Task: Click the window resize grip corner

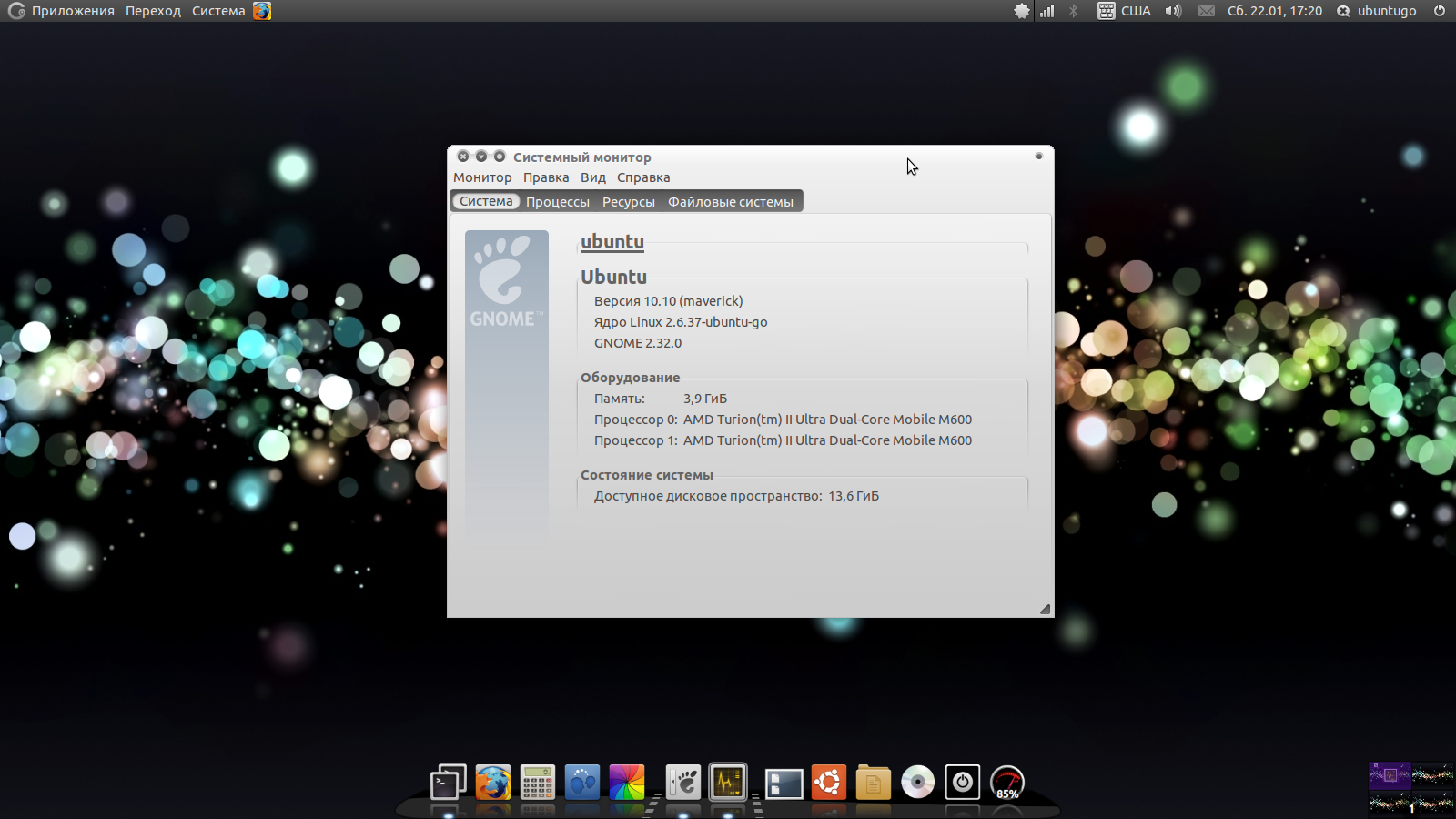Action: point(1045,609)
